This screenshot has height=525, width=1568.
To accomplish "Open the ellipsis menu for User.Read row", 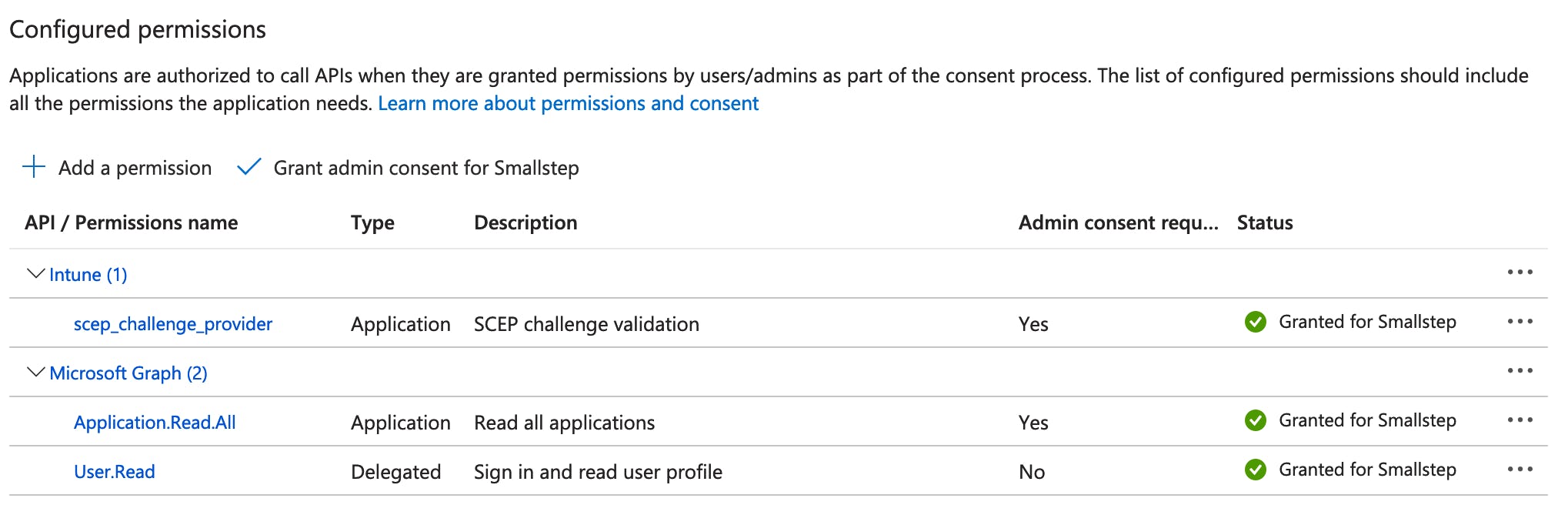I will click(x=1520, y=470).
